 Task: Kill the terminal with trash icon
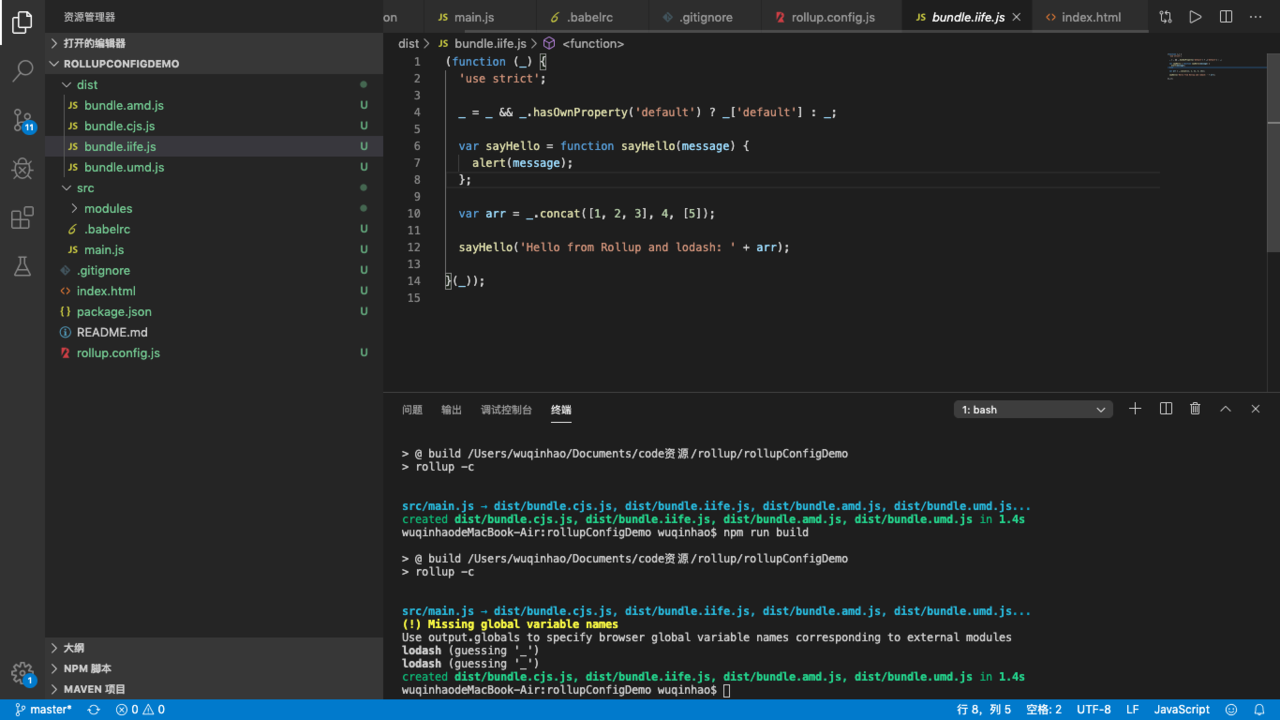coord(1195,409)
